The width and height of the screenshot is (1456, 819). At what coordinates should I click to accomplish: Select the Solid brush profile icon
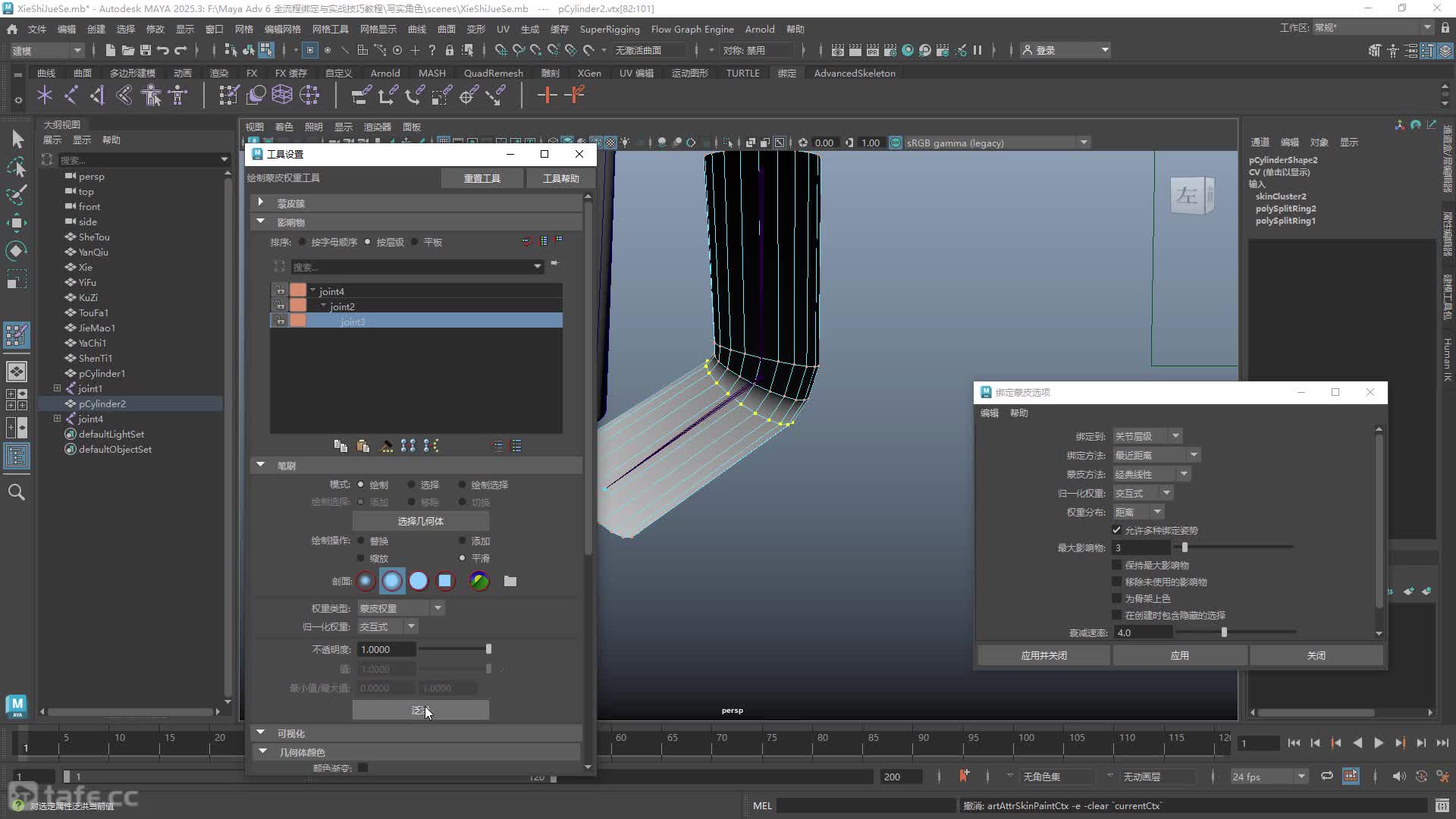point(419,581)
